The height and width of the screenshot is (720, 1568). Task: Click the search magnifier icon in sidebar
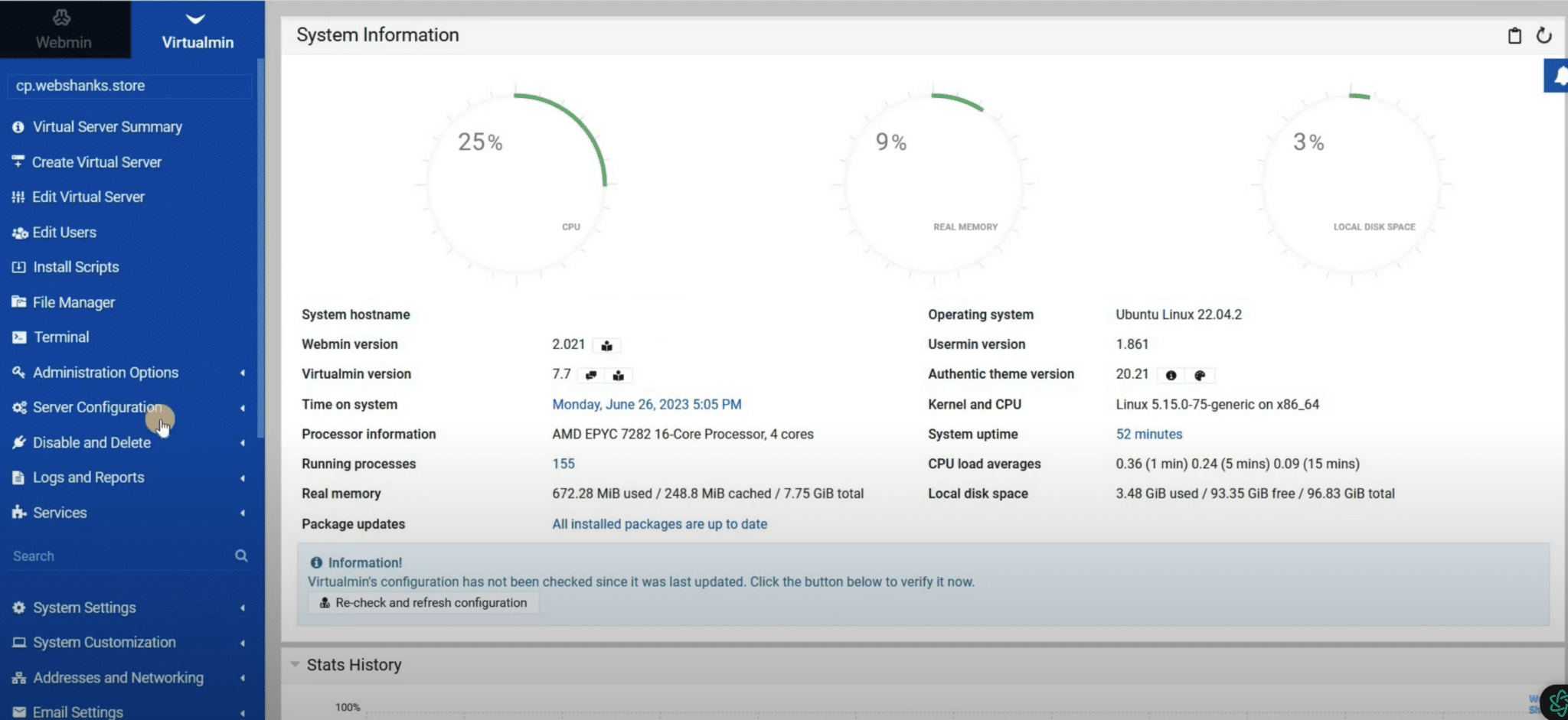(x=241, y=555)
